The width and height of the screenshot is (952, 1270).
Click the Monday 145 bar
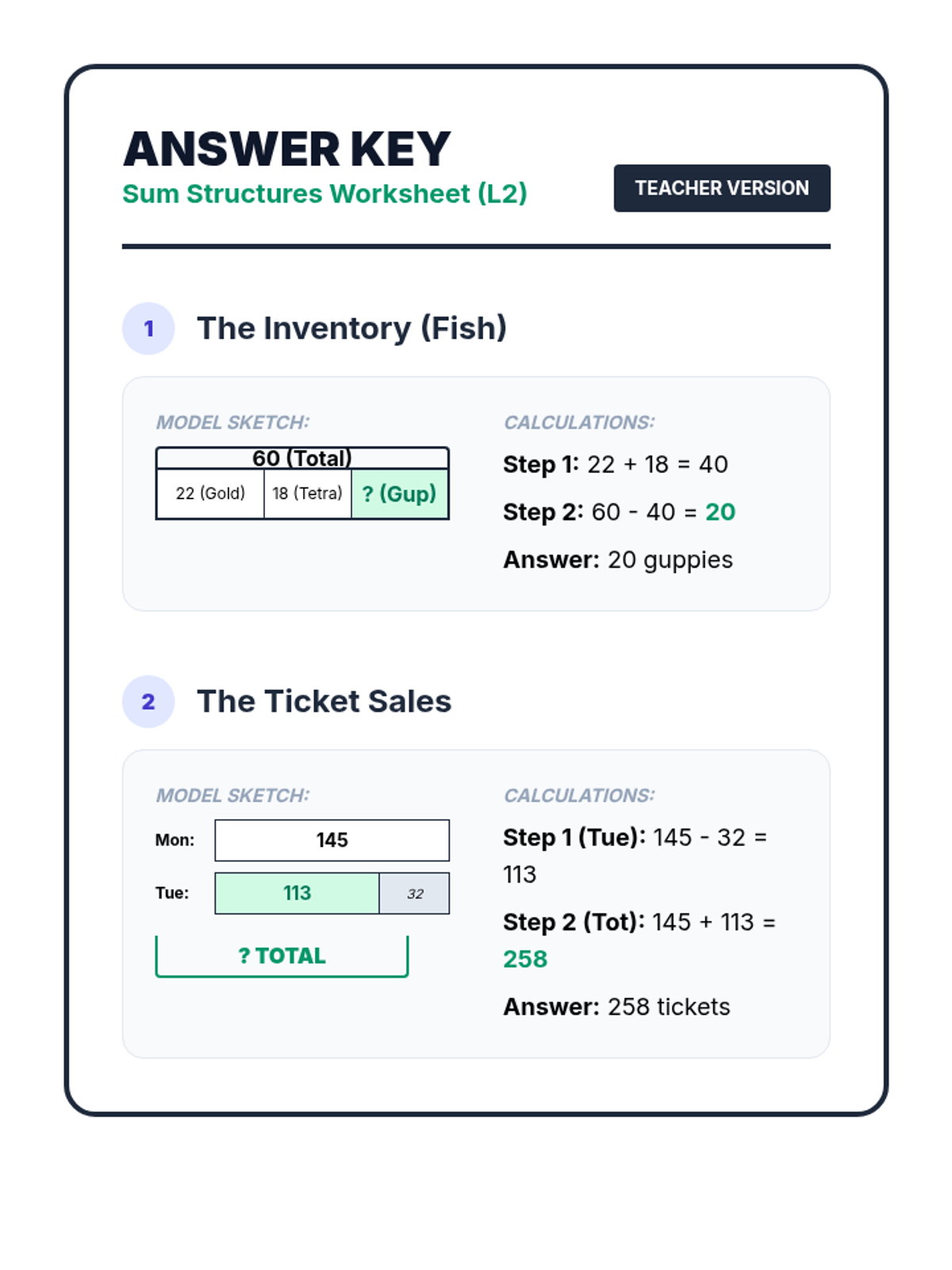point(332,840)
